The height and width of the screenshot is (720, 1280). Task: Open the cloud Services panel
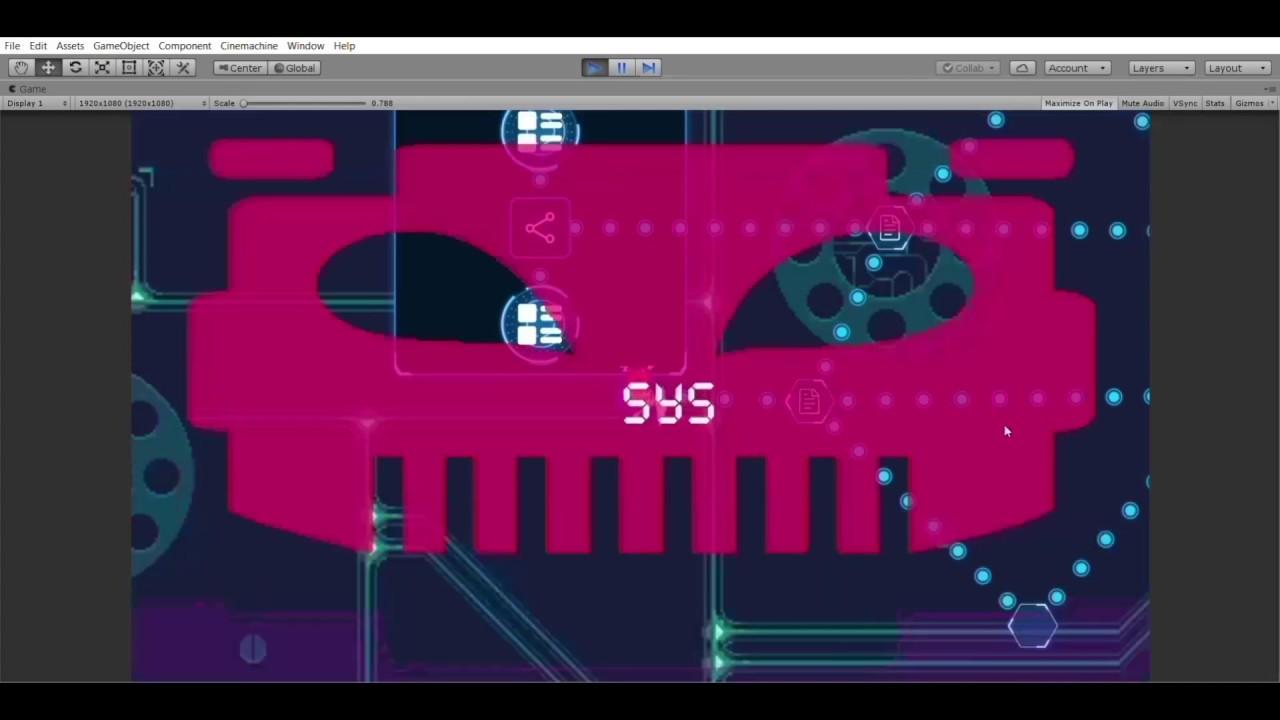1022,68
